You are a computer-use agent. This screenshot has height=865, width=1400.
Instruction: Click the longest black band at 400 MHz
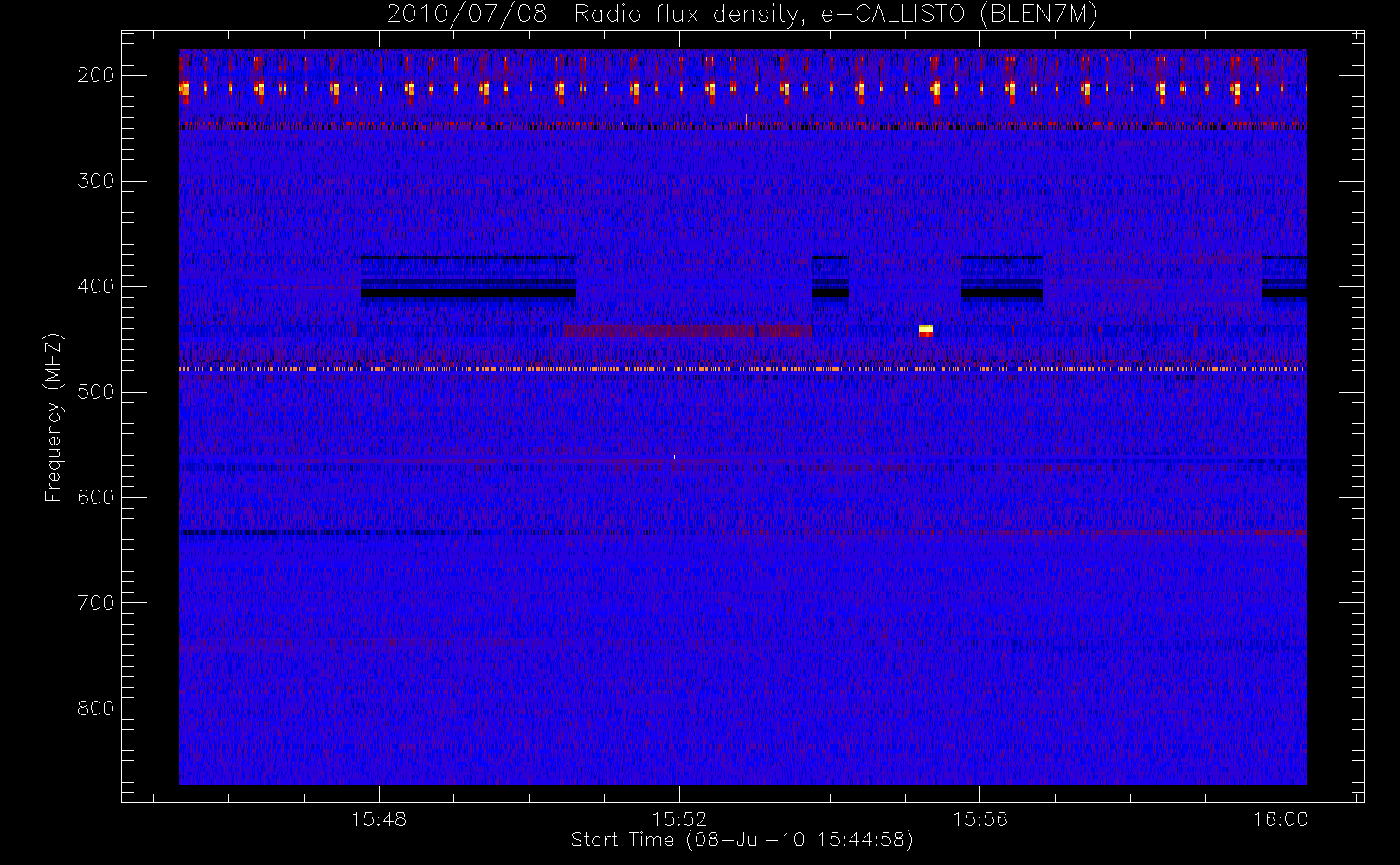pos(469,293)
